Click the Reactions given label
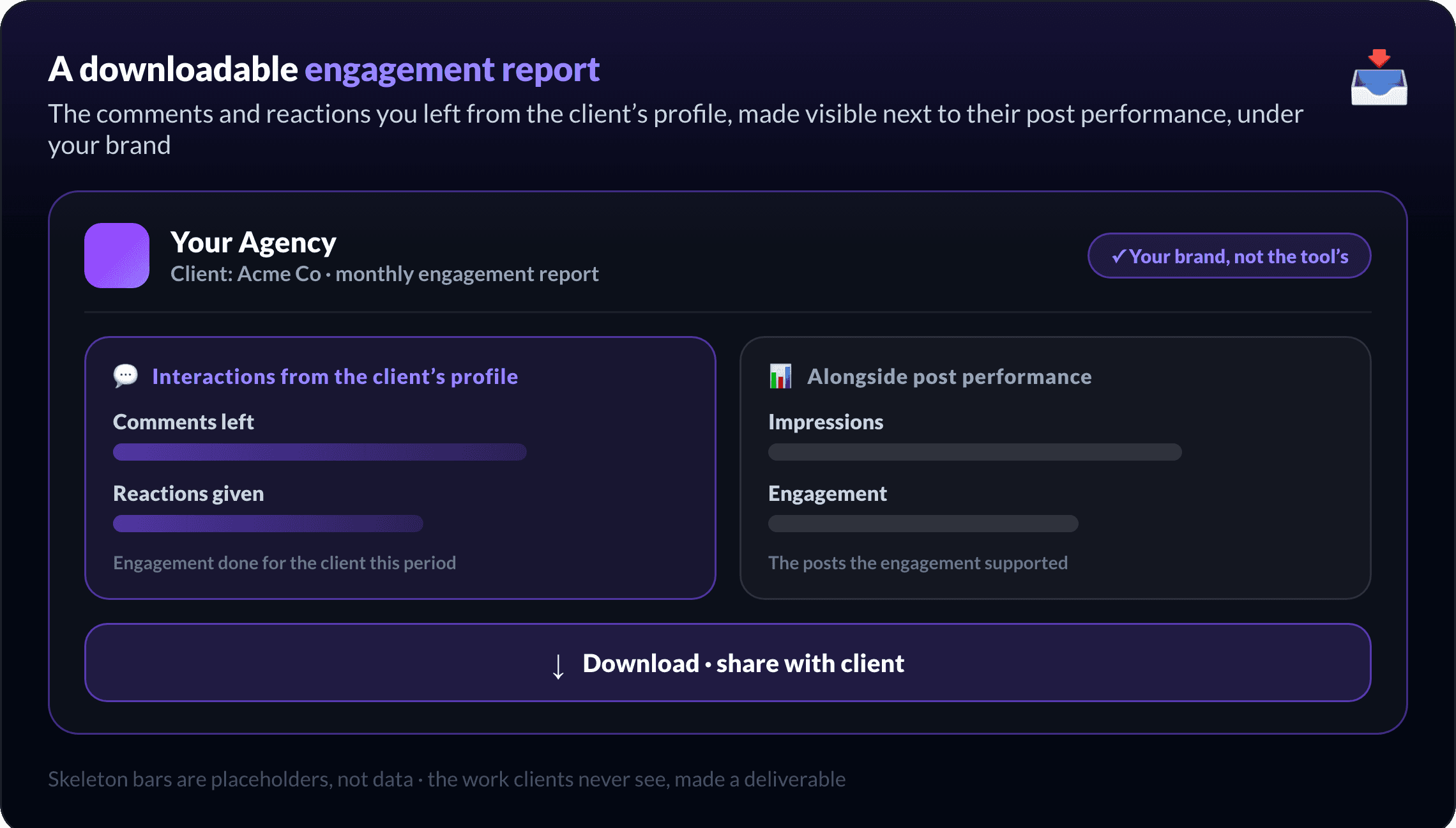The height and width of the screenshot is (828, 1456). coord(188,493)
